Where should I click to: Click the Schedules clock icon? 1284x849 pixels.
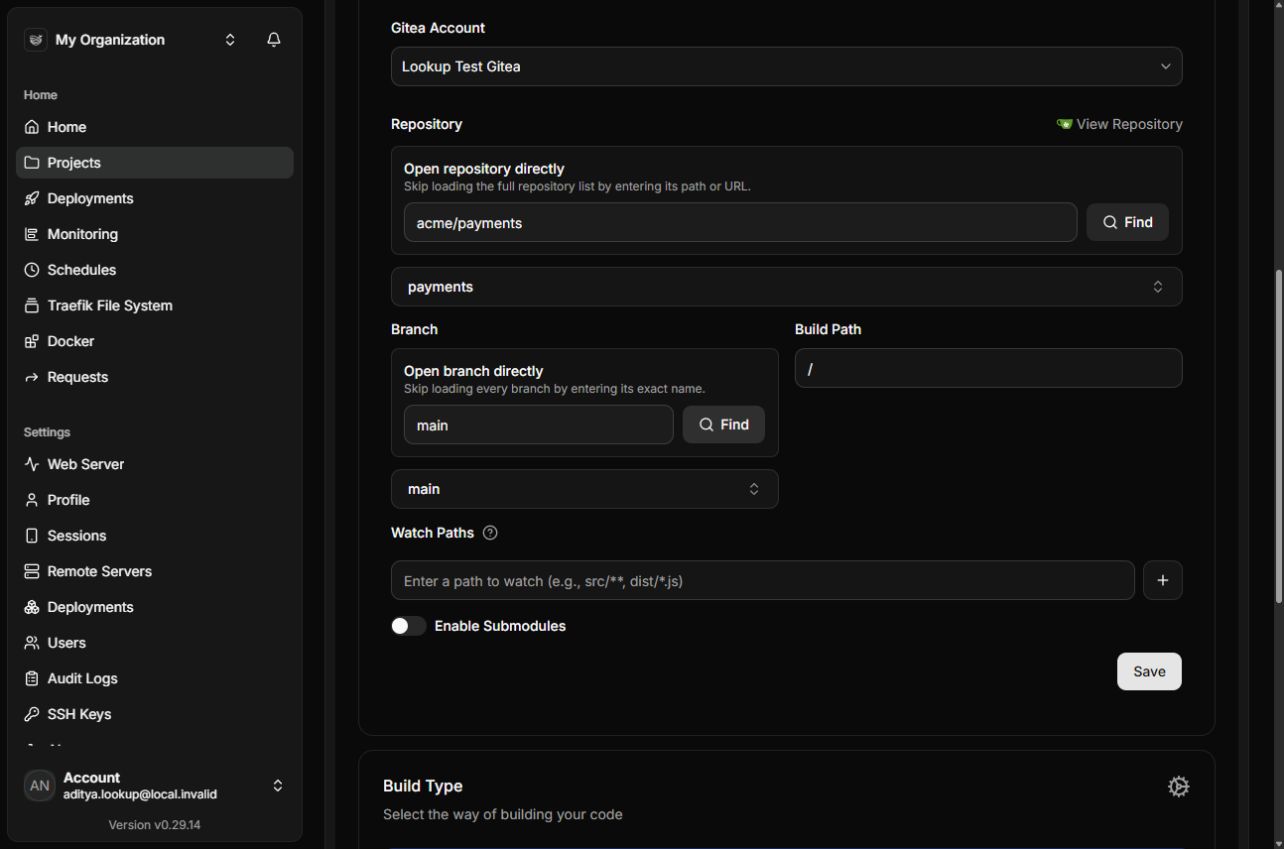click(x=32, y=270)
